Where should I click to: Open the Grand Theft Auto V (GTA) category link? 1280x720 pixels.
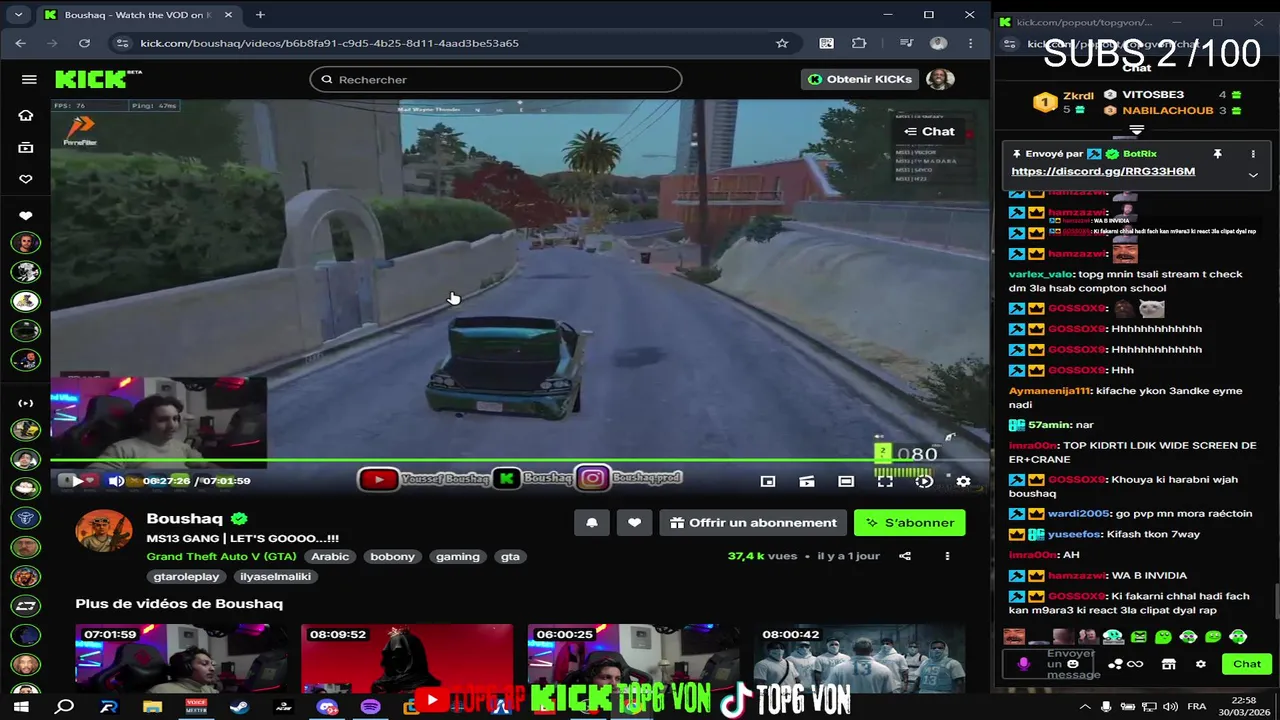pyautogui.click(x=221, y=556)
